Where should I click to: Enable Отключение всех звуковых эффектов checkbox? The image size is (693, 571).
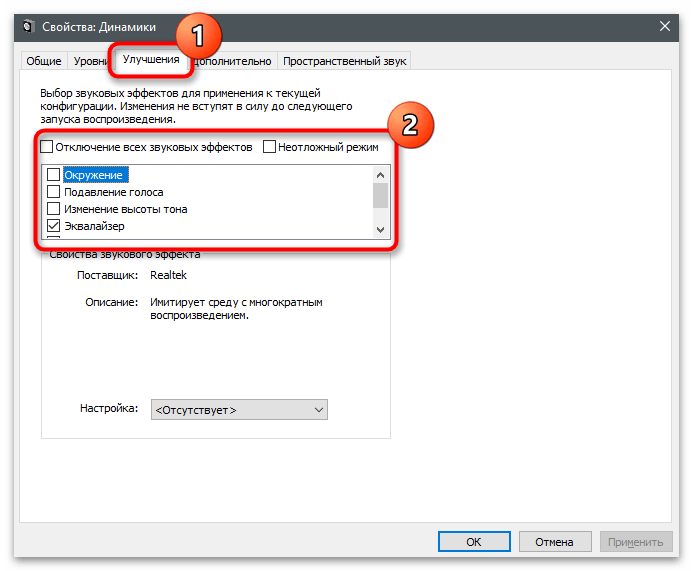(x=46, y=147)
